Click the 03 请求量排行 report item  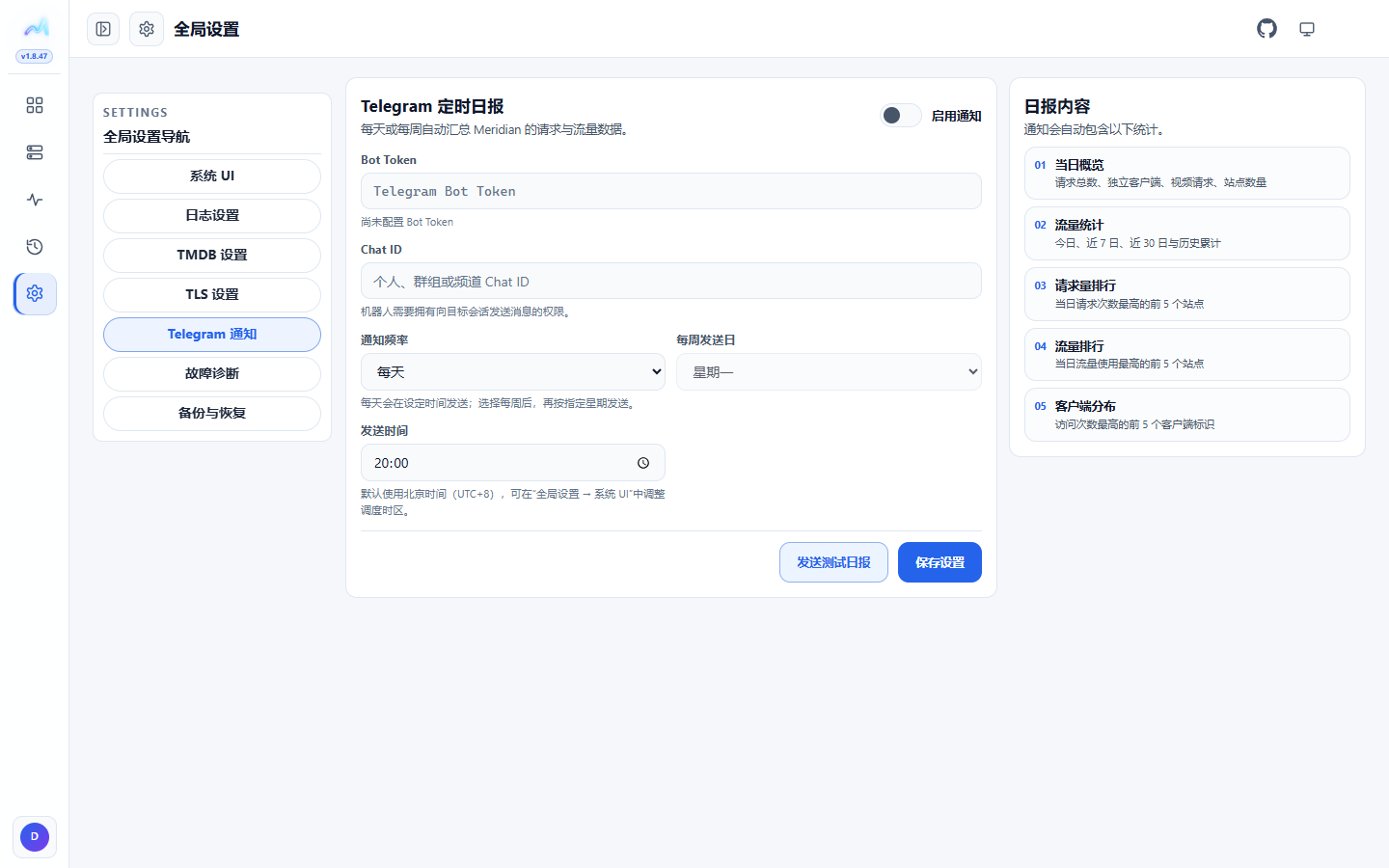1186,294
